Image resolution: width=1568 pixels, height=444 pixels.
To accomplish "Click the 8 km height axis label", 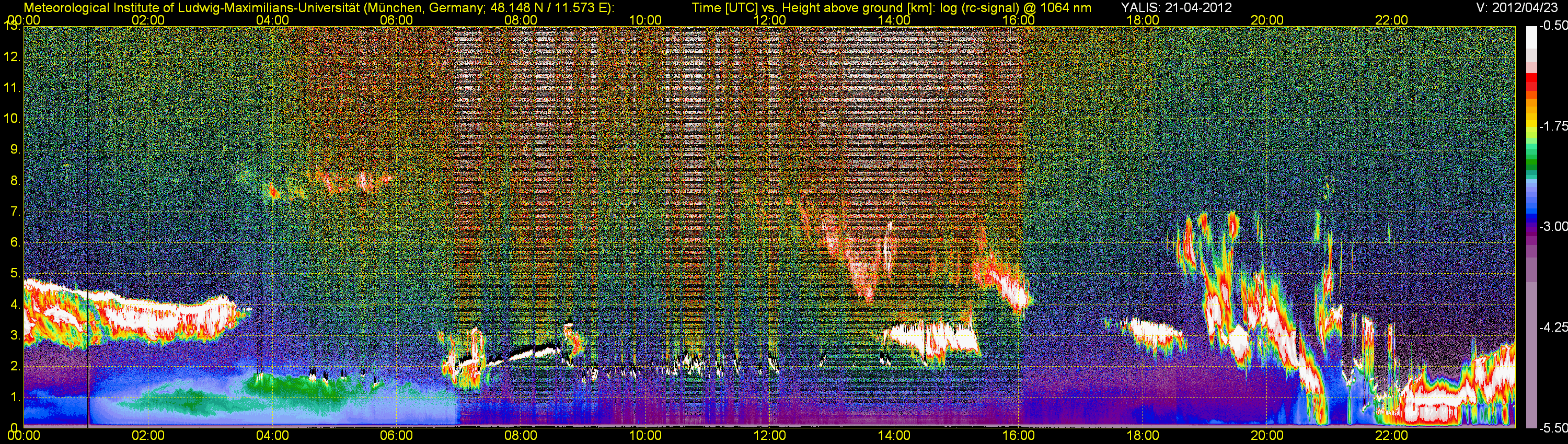I will click(15, 181).
